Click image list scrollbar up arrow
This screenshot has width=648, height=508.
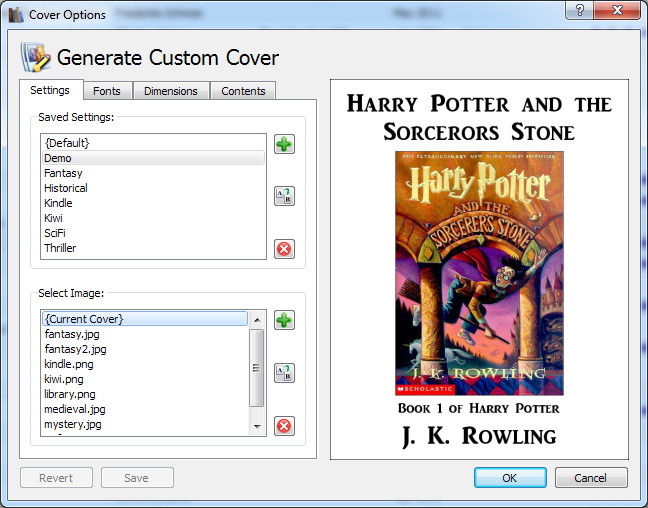tap(257, 320)
